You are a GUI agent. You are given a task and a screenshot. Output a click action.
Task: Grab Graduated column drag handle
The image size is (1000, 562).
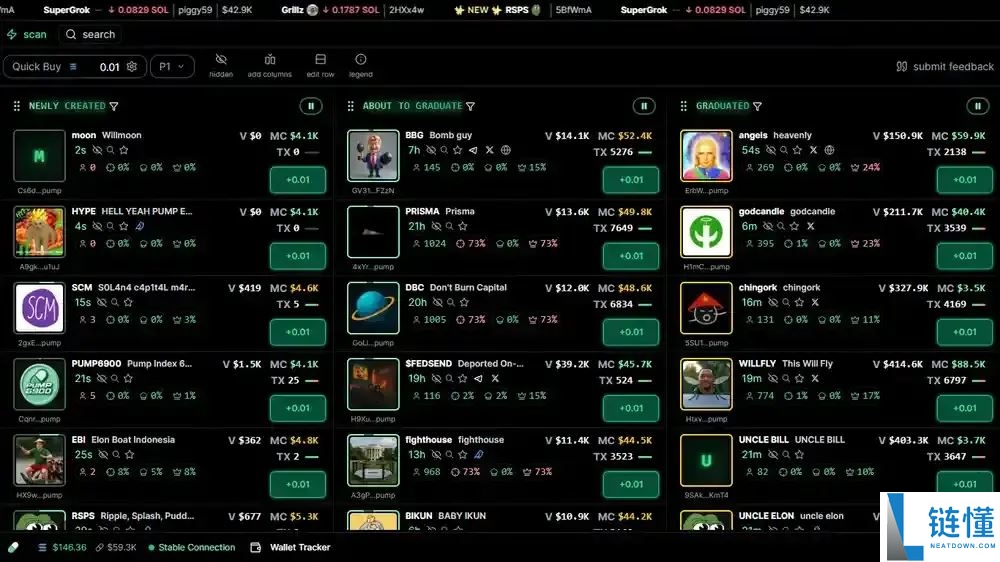(x=683, y=106)
